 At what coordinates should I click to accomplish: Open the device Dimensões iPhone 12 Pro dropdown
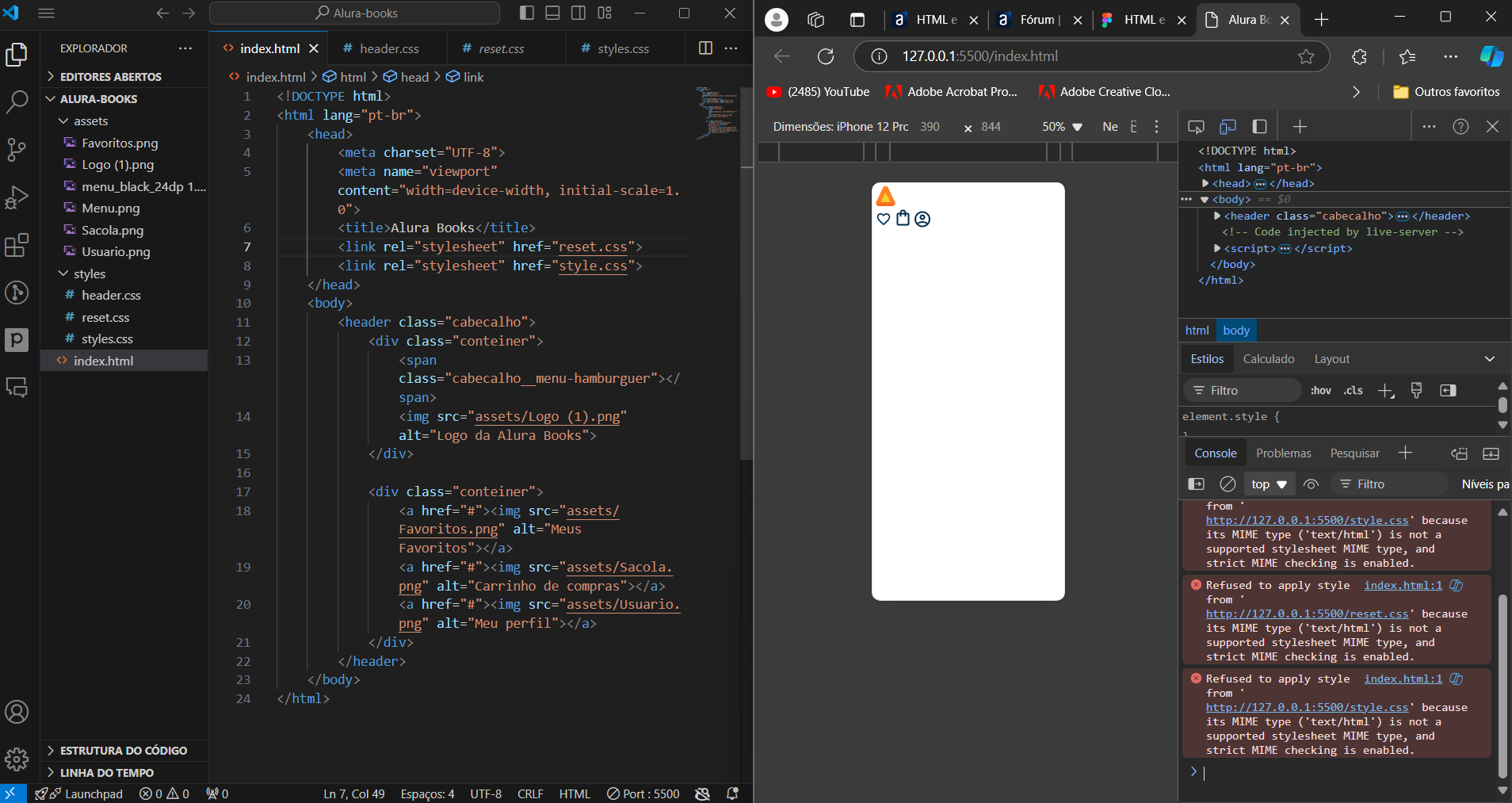tap(841, 127)
